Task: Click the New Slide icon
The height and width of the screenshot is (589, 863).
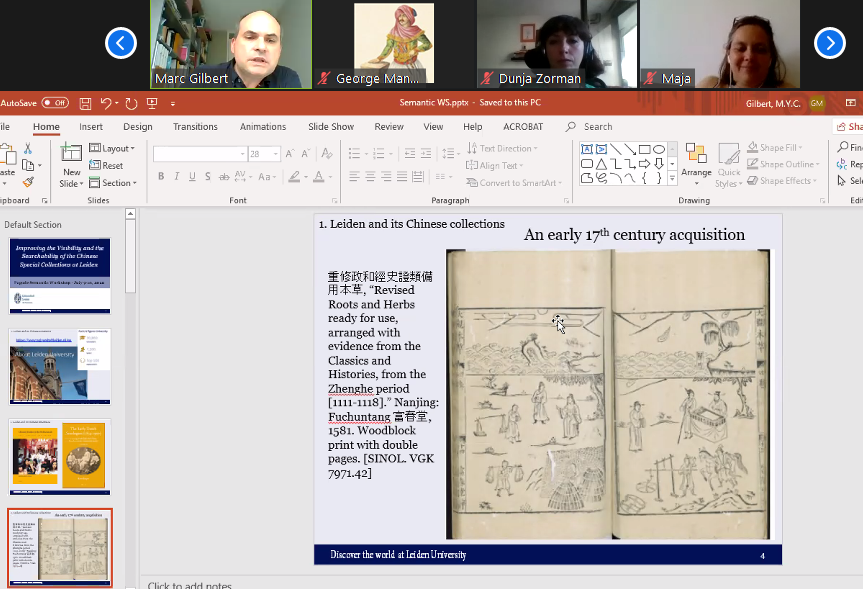Action: (71, 152)
